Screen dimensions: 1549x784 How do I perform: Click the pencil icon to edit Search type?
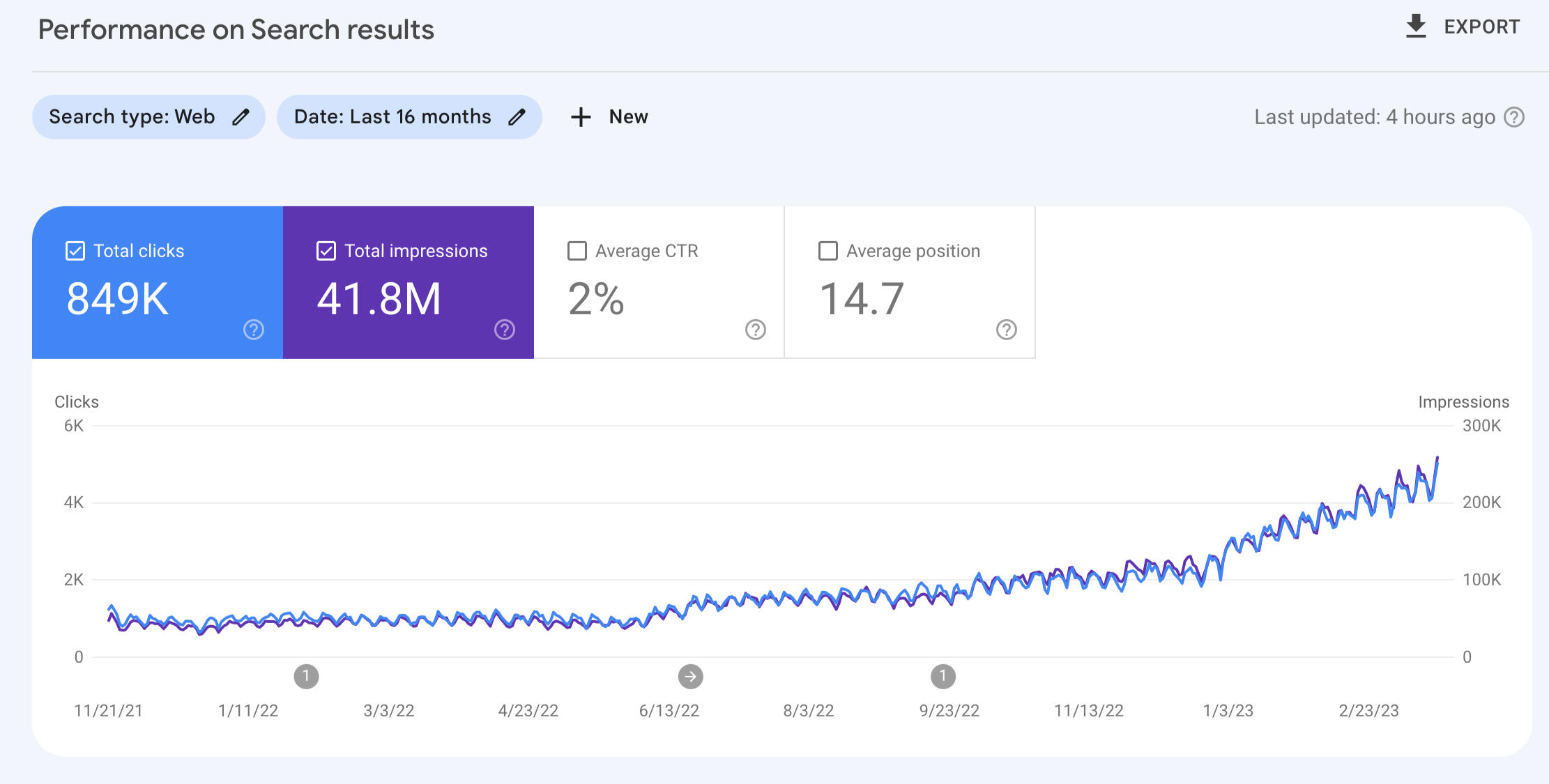[241, 117]
